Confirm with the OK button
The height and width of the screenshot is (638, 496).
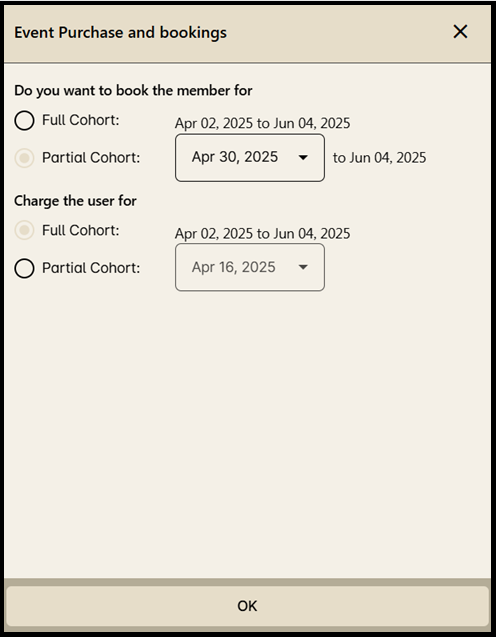click(247, 606)
